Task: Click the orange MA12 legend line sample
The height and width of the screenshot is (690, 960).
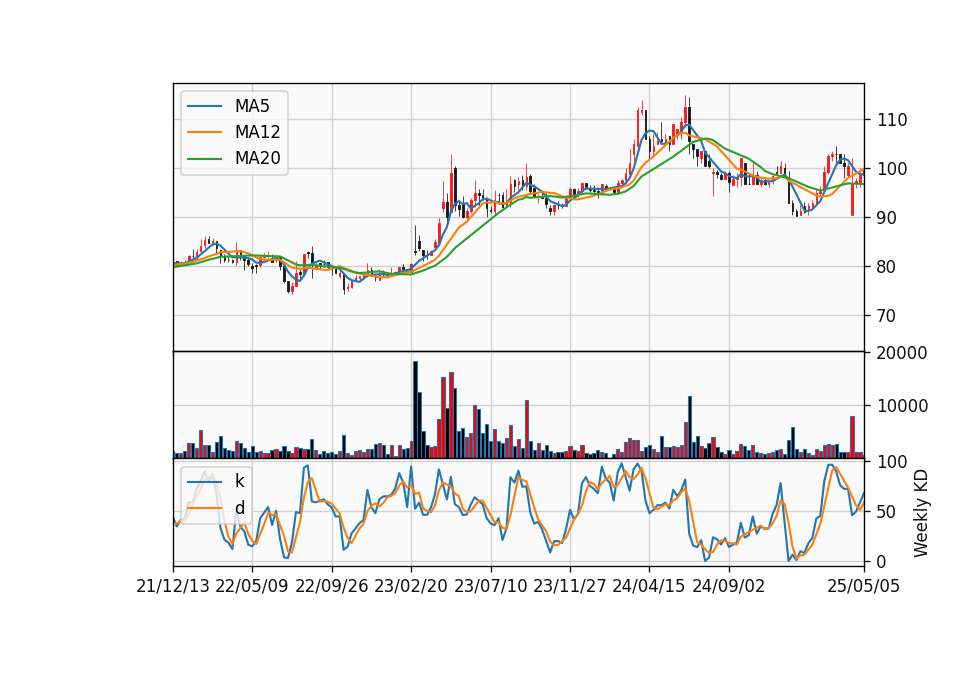Action: [204, 132]
